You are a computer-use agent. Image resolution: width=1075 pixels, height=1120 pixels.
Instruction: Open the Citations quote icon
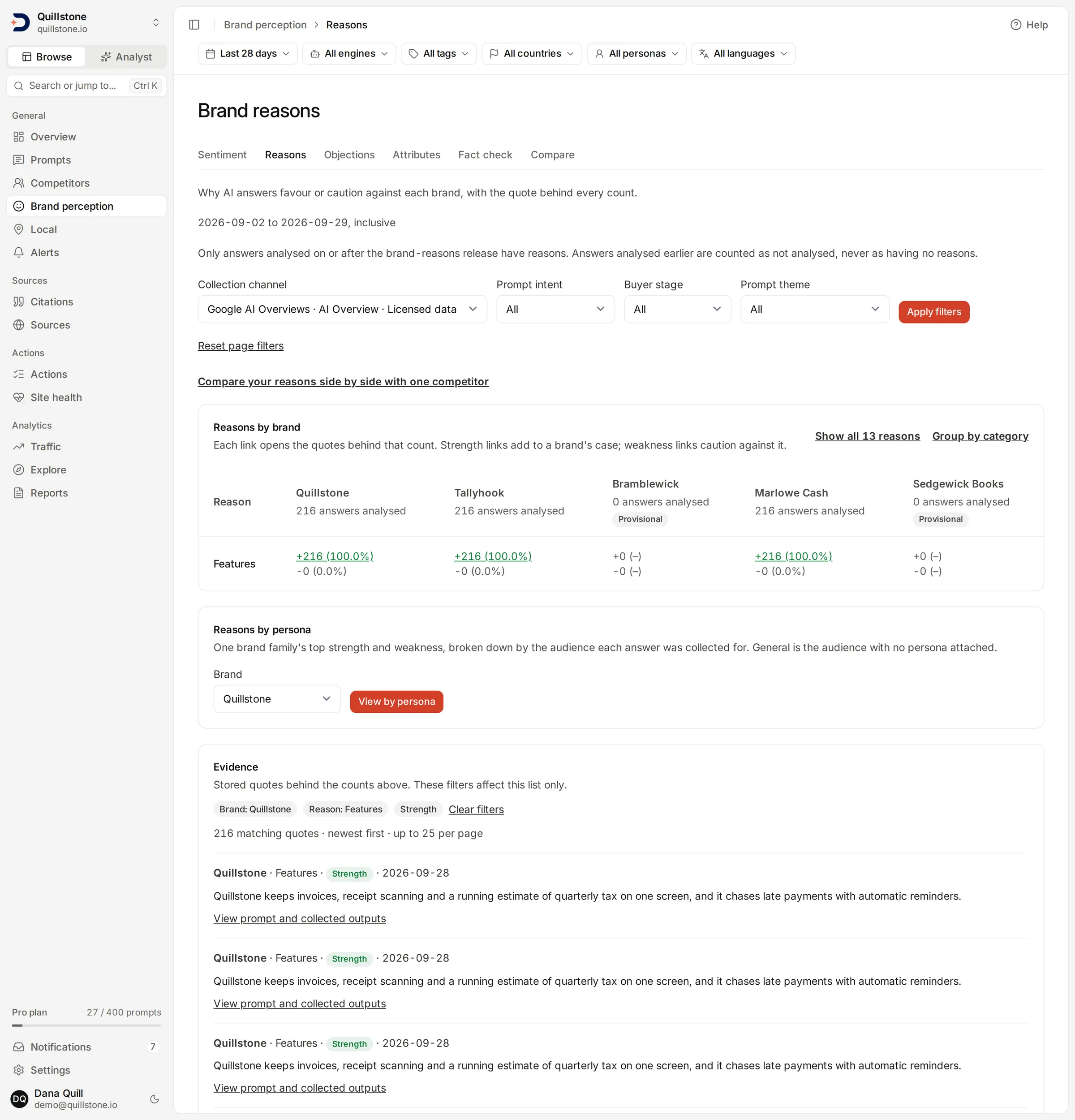click(x=19, y=302)
